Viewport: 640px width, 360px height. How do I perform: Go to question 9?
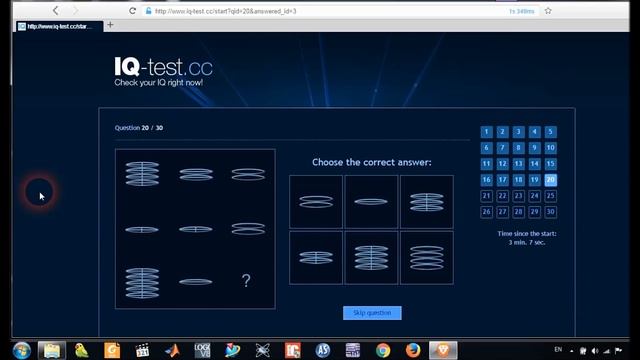534,148
